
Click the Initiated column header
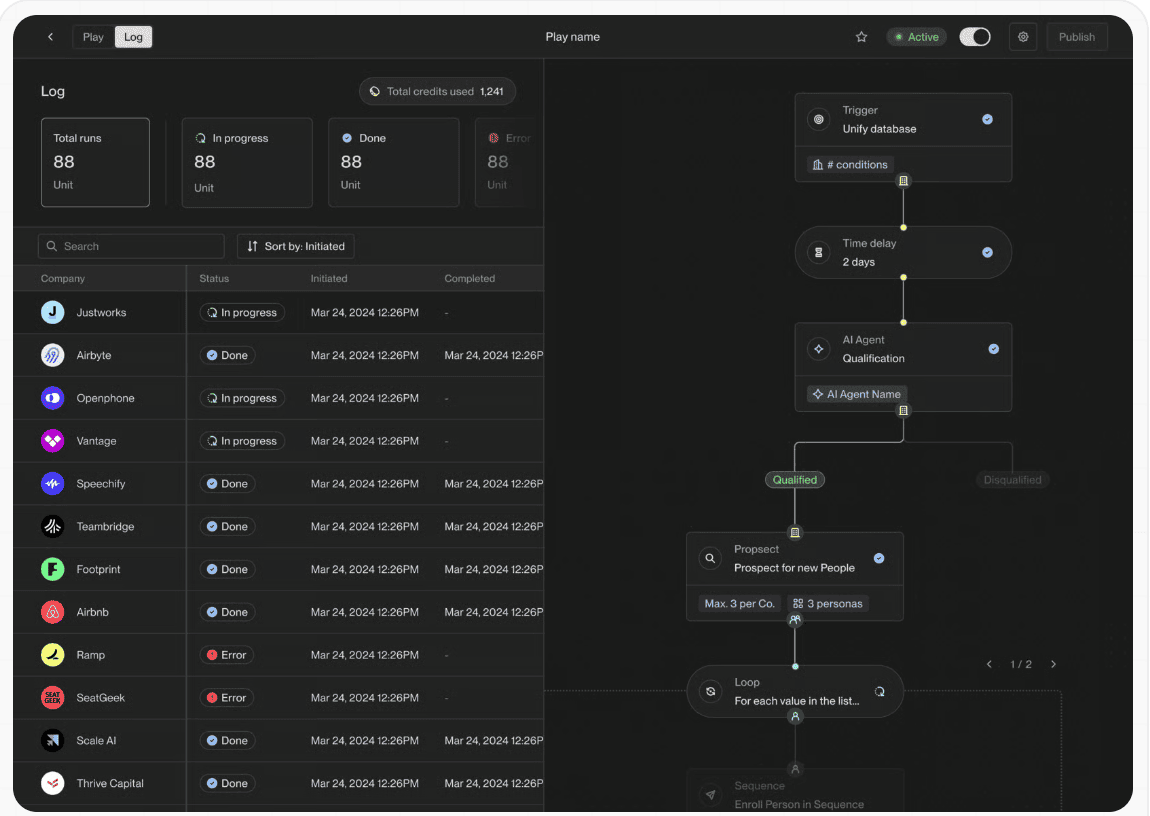[x=329, y=279]
